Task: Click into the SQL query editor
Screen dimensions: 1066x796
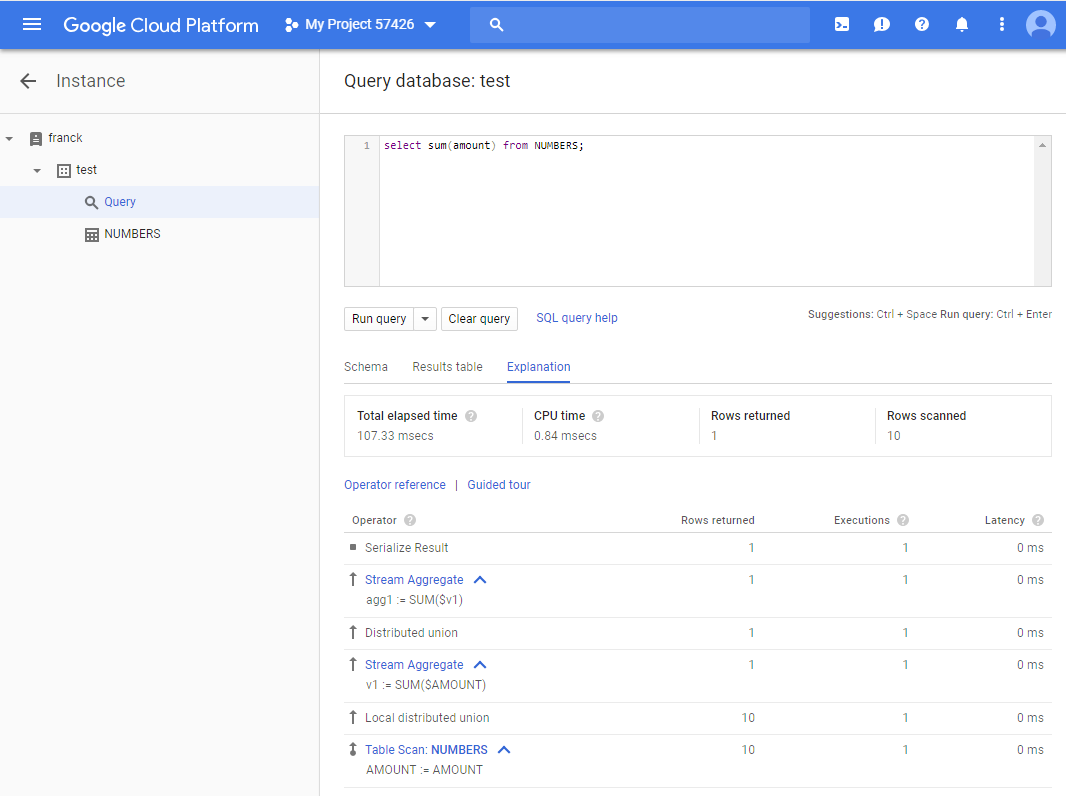Action: (706, 211)
